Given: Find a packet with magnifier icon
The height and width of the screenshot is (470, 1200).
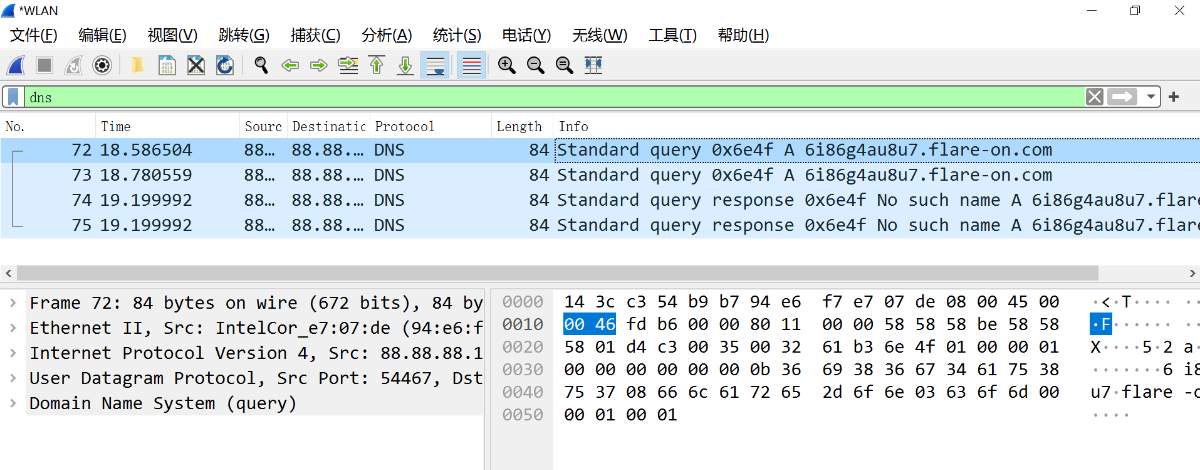Looking at the screenshot, I should point(261,66).
